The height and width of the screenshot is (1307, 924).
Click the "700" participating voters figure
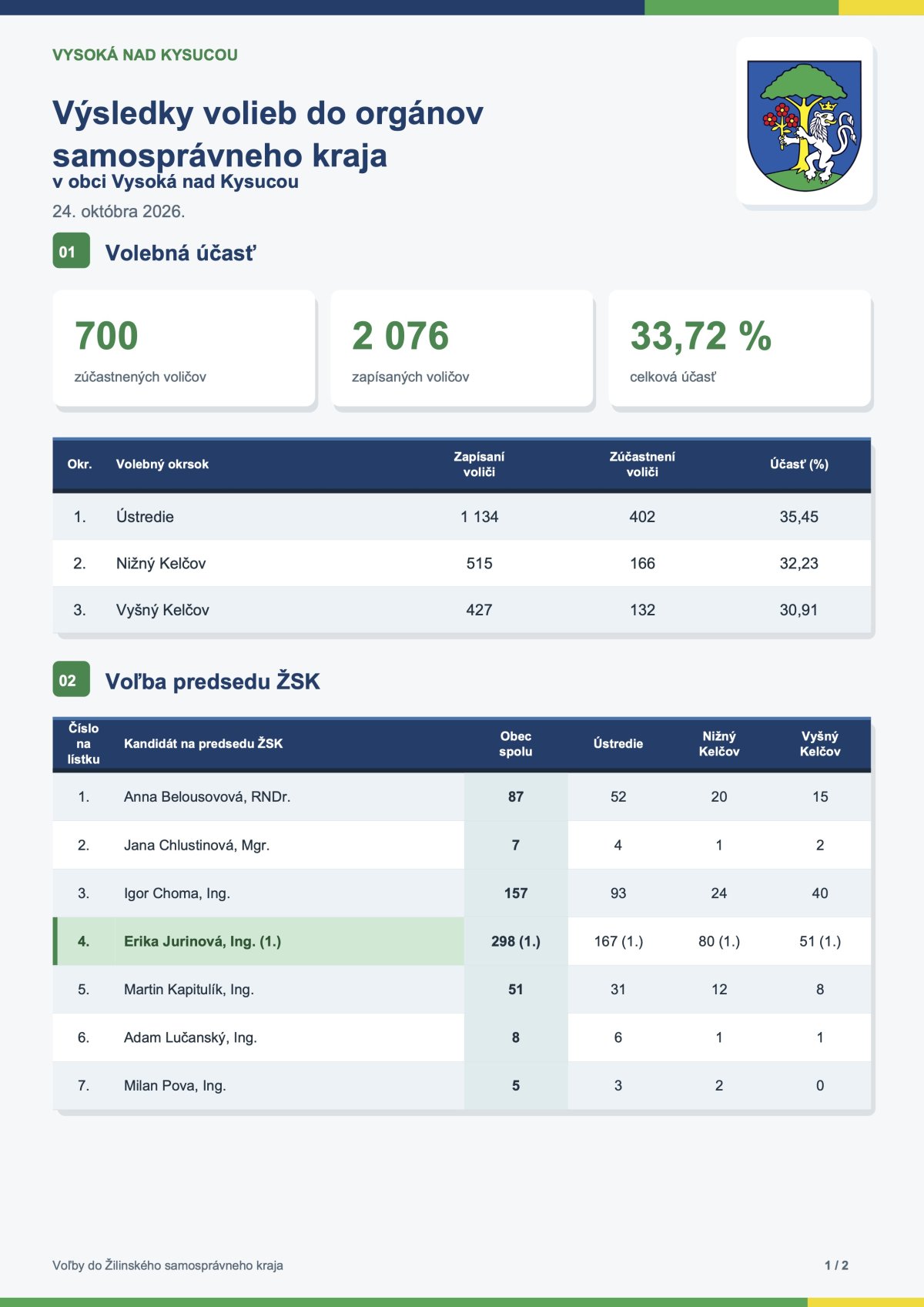pos(106,336)
